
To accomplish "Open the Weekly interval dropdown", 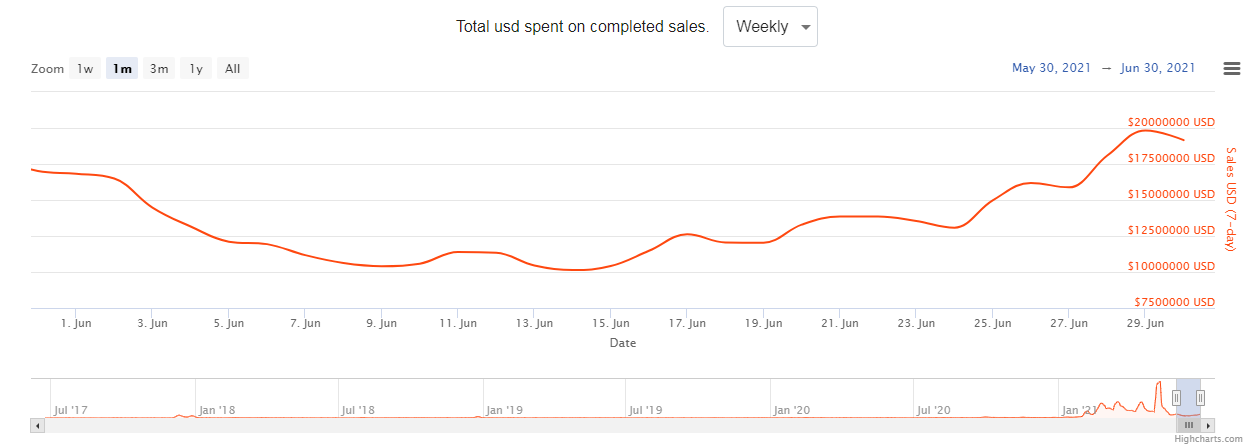I will point(770,27).
